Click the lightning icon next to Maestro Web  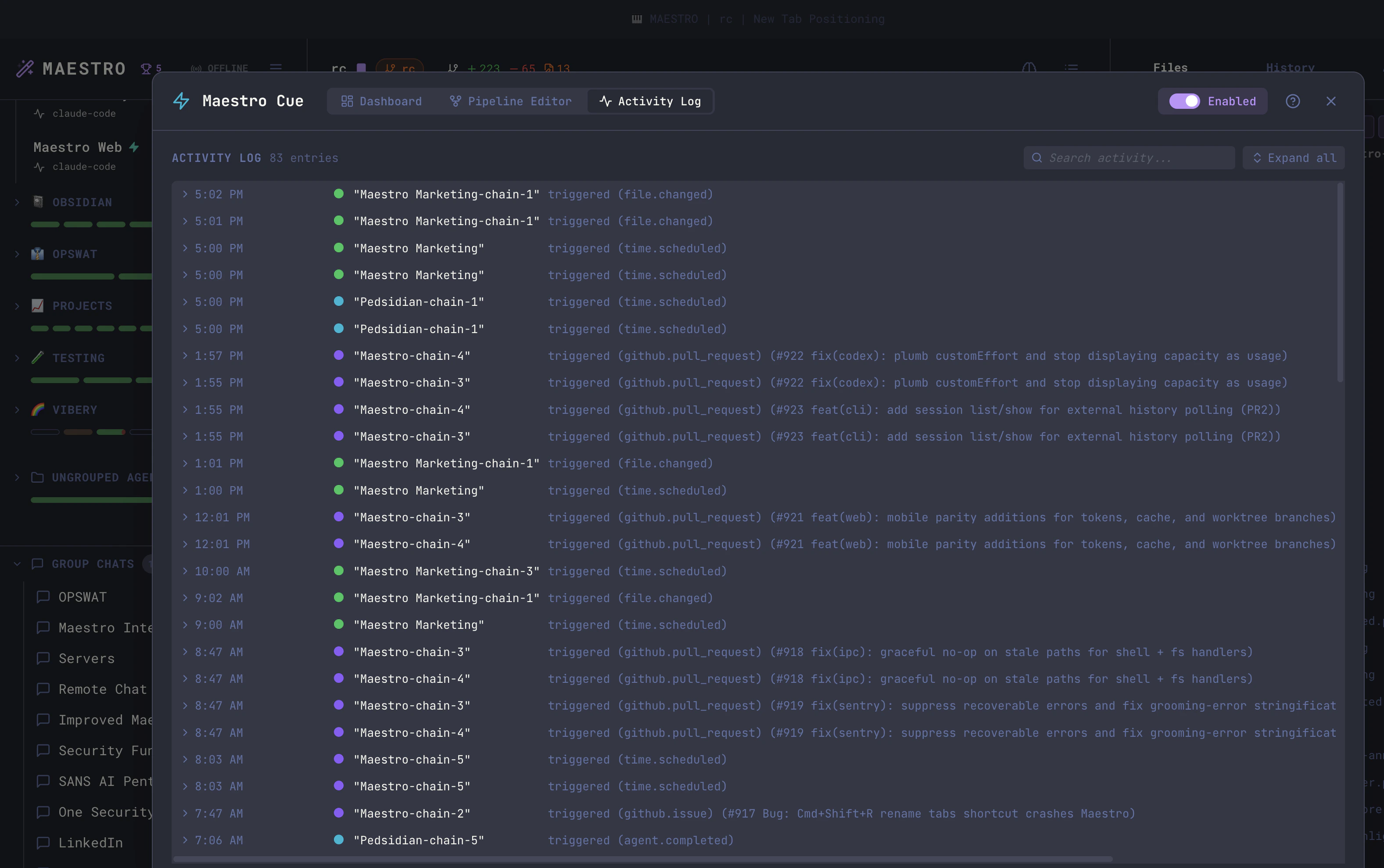pyautogui.click(x=134, y=147)
